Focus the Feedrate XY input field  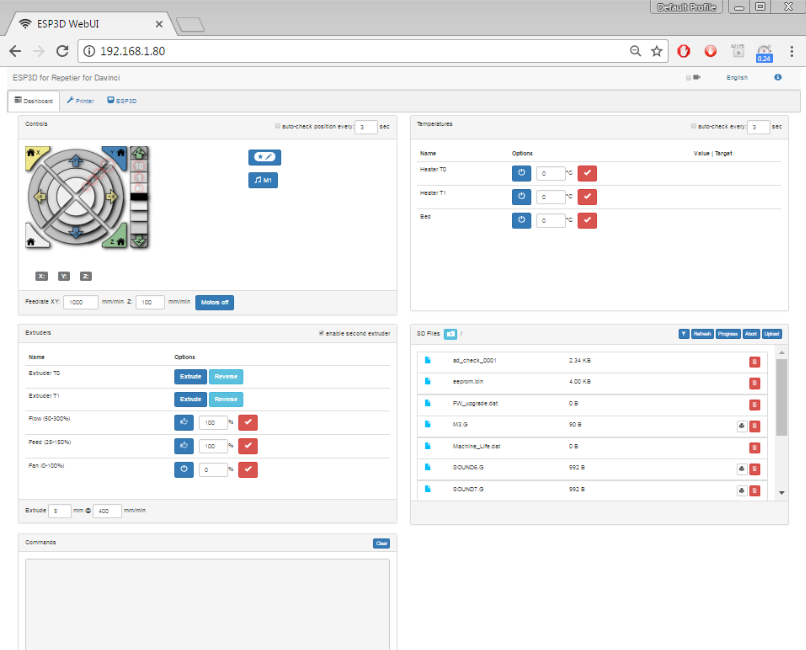[81, 302]
